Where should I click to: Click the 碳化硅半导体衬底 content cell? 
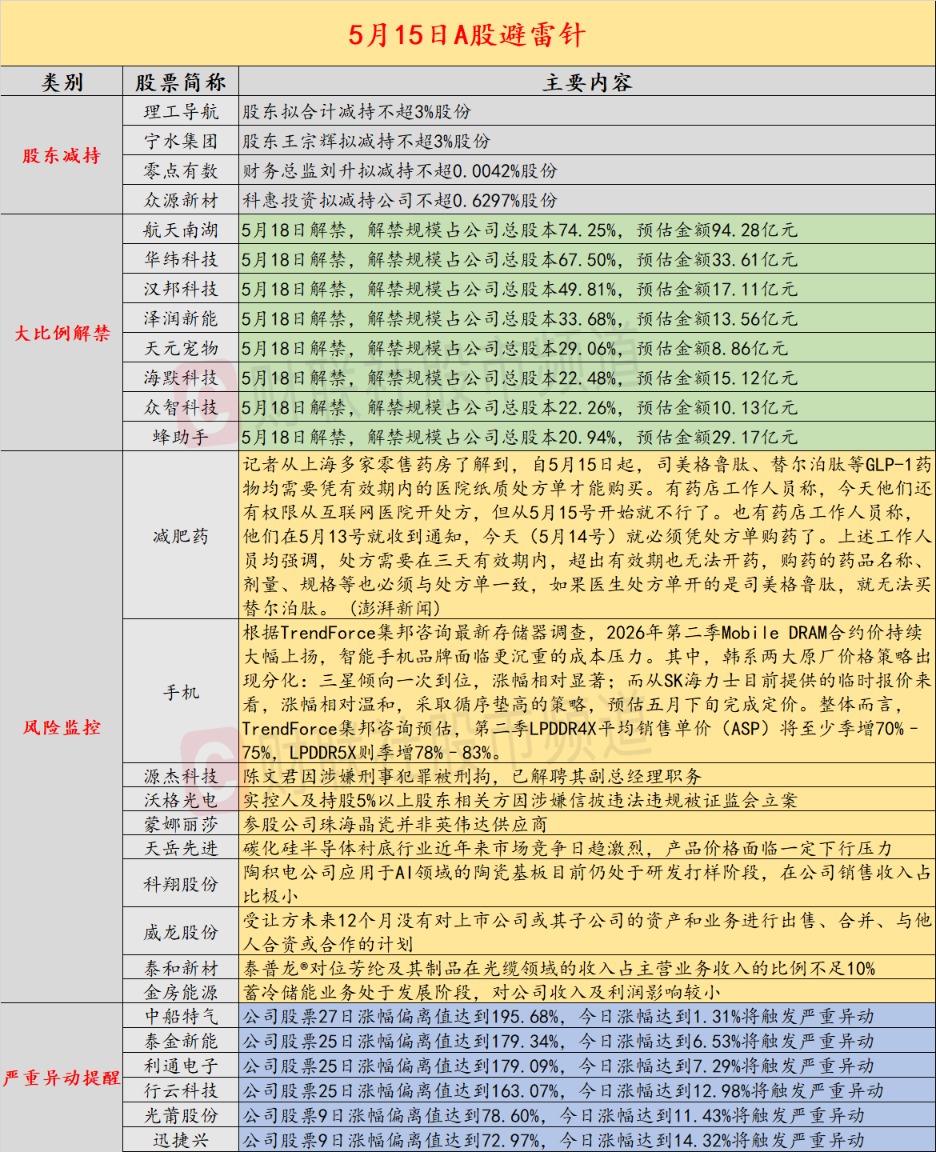[x=587, y=849]
